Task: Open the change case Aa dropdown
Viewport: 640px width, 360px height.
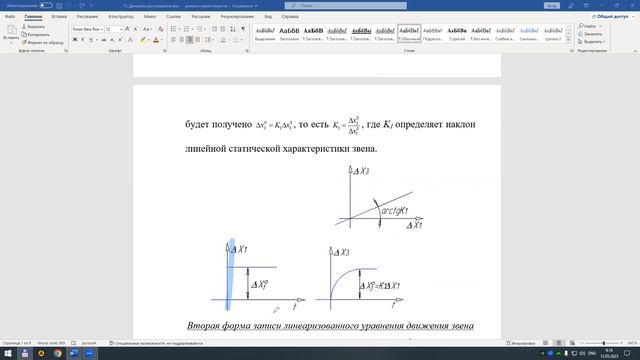Action: tap(147, 29)
